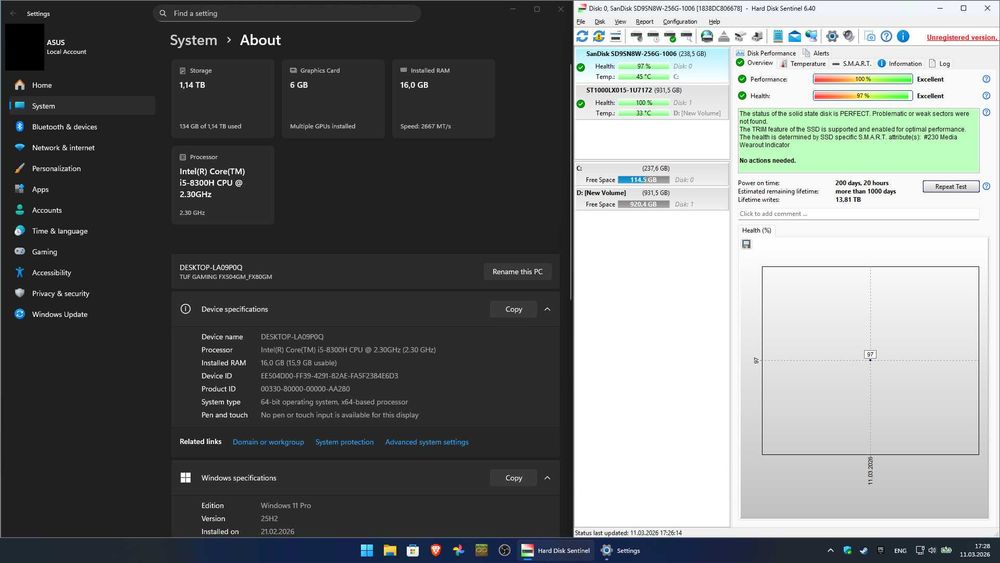
Task: Click the globe disk icon in Sentinel toolbar
Action: (707, 36)
